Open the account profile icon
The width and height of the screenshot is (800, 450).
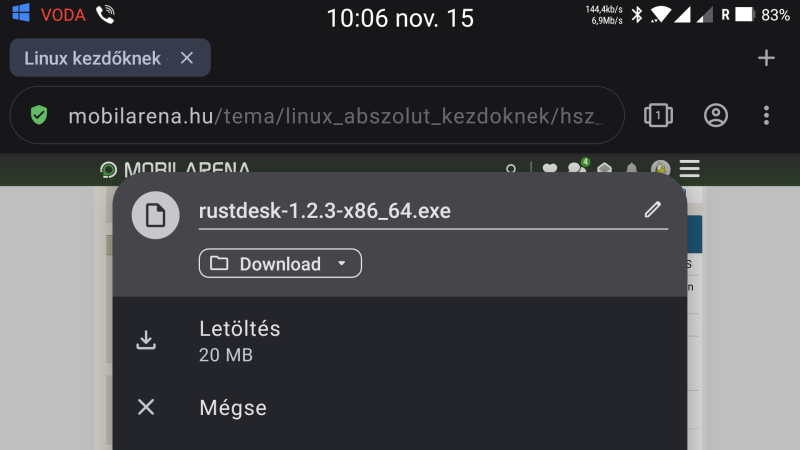click(x=716, y=115)
